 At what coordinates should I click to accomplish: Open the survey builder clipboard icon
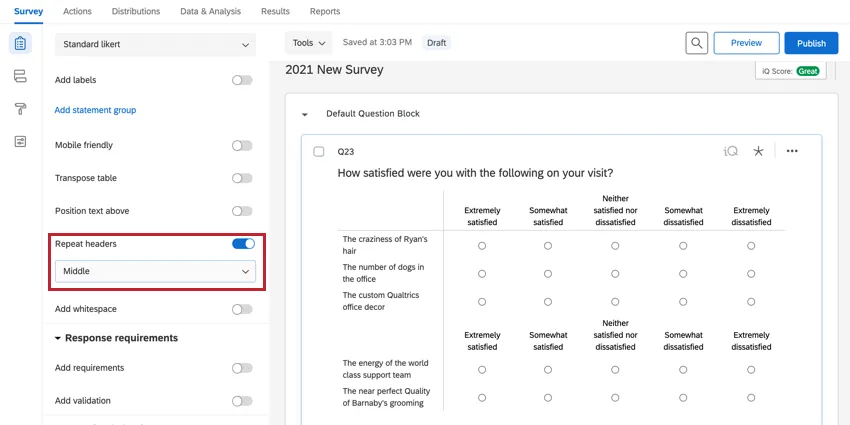tap(20, 44)
